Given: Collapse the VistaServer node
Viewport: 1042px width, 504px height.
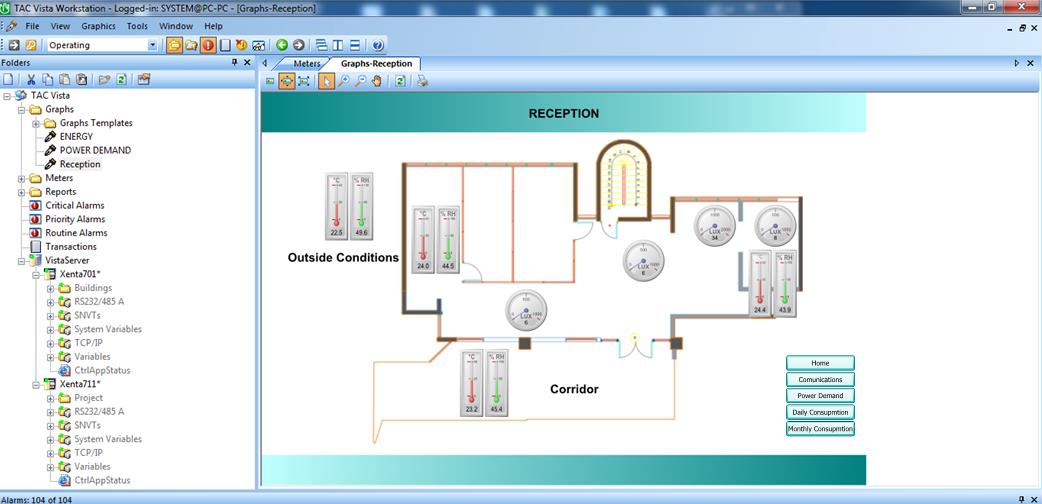Looking at the screenshot, I should click(21, 261).
